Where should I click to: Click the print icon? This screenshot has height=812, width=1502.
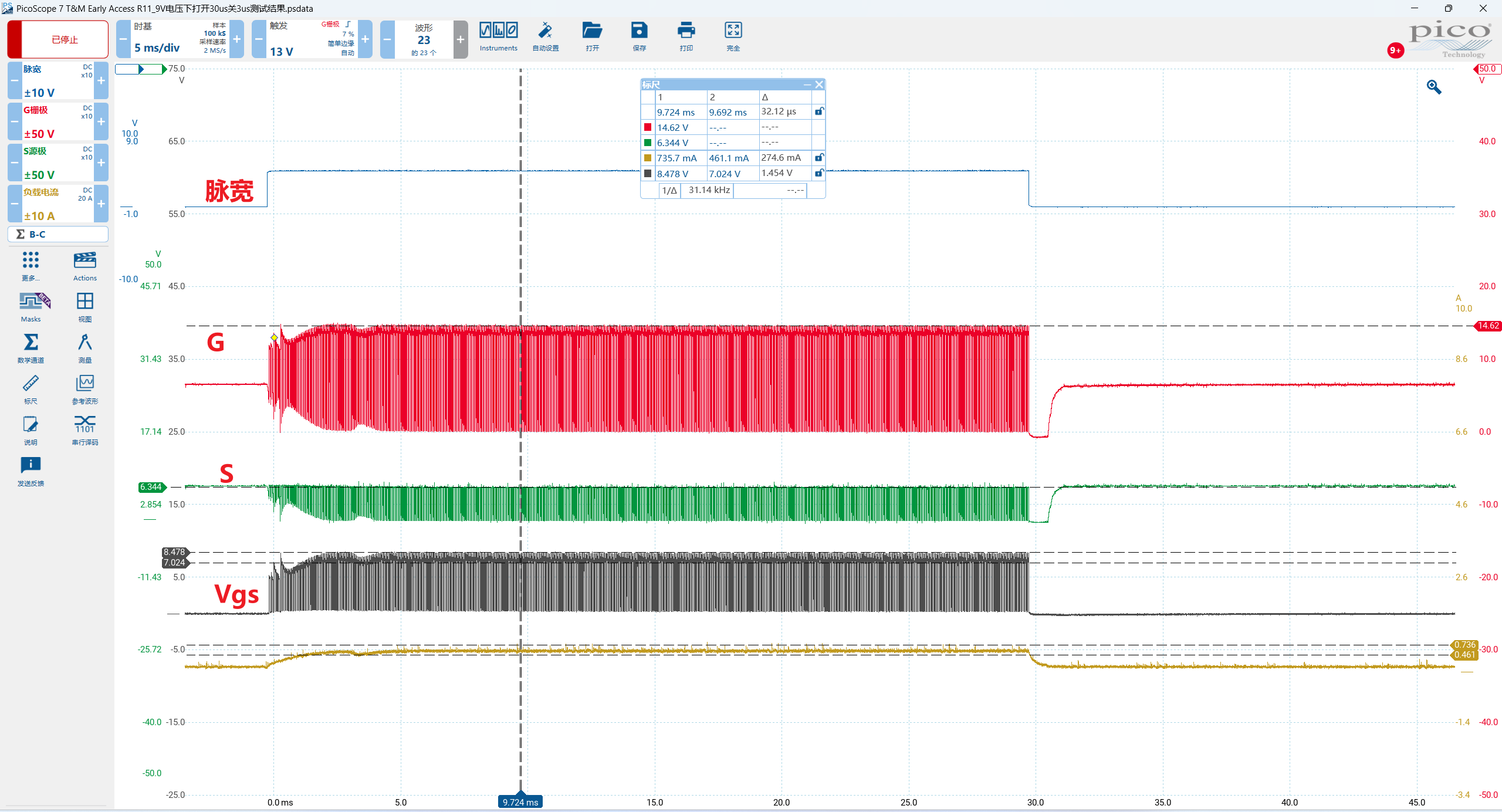(686, 31)
